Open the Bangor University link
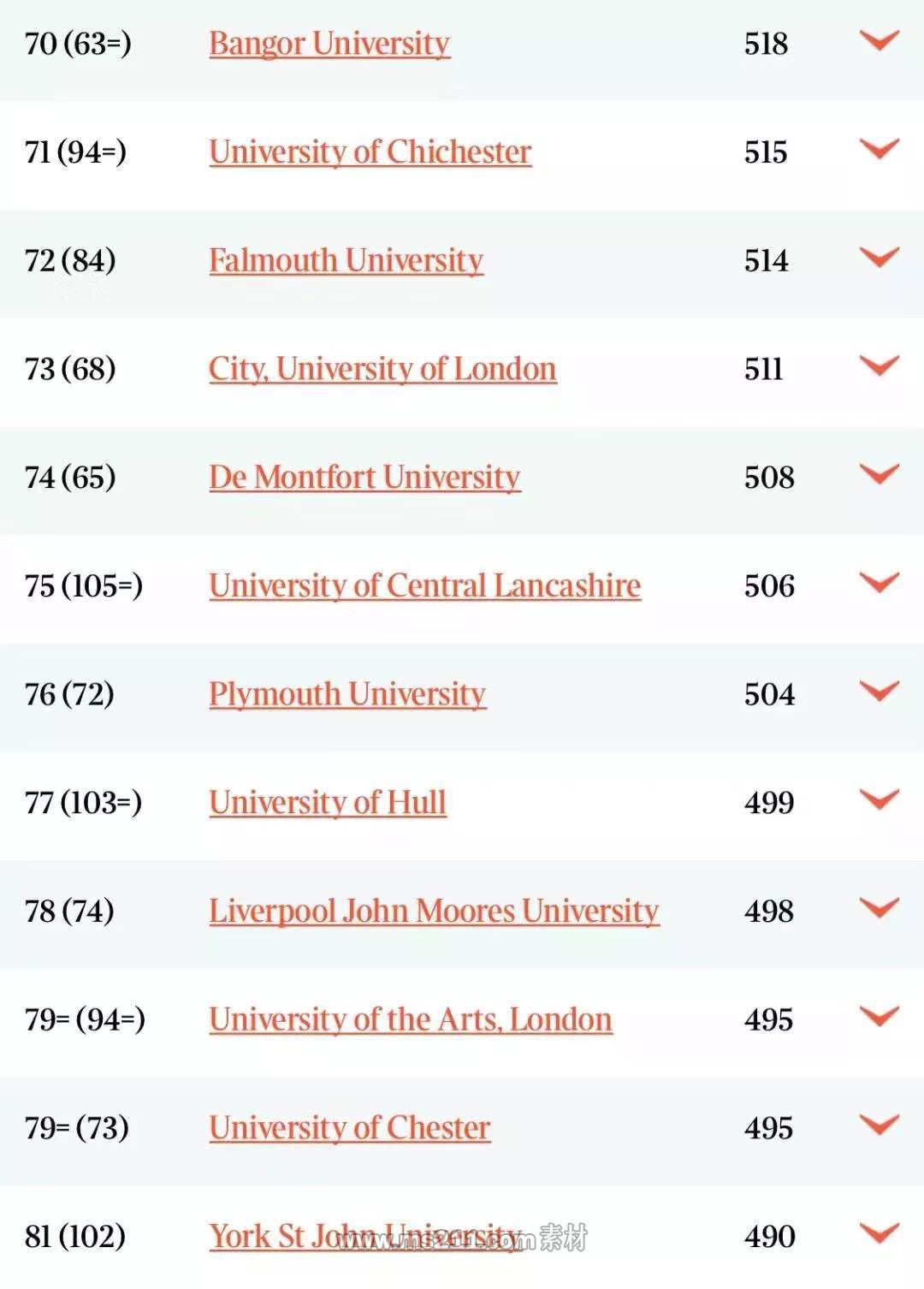This screenshot has height=1289, width=924. click(329, 44)
